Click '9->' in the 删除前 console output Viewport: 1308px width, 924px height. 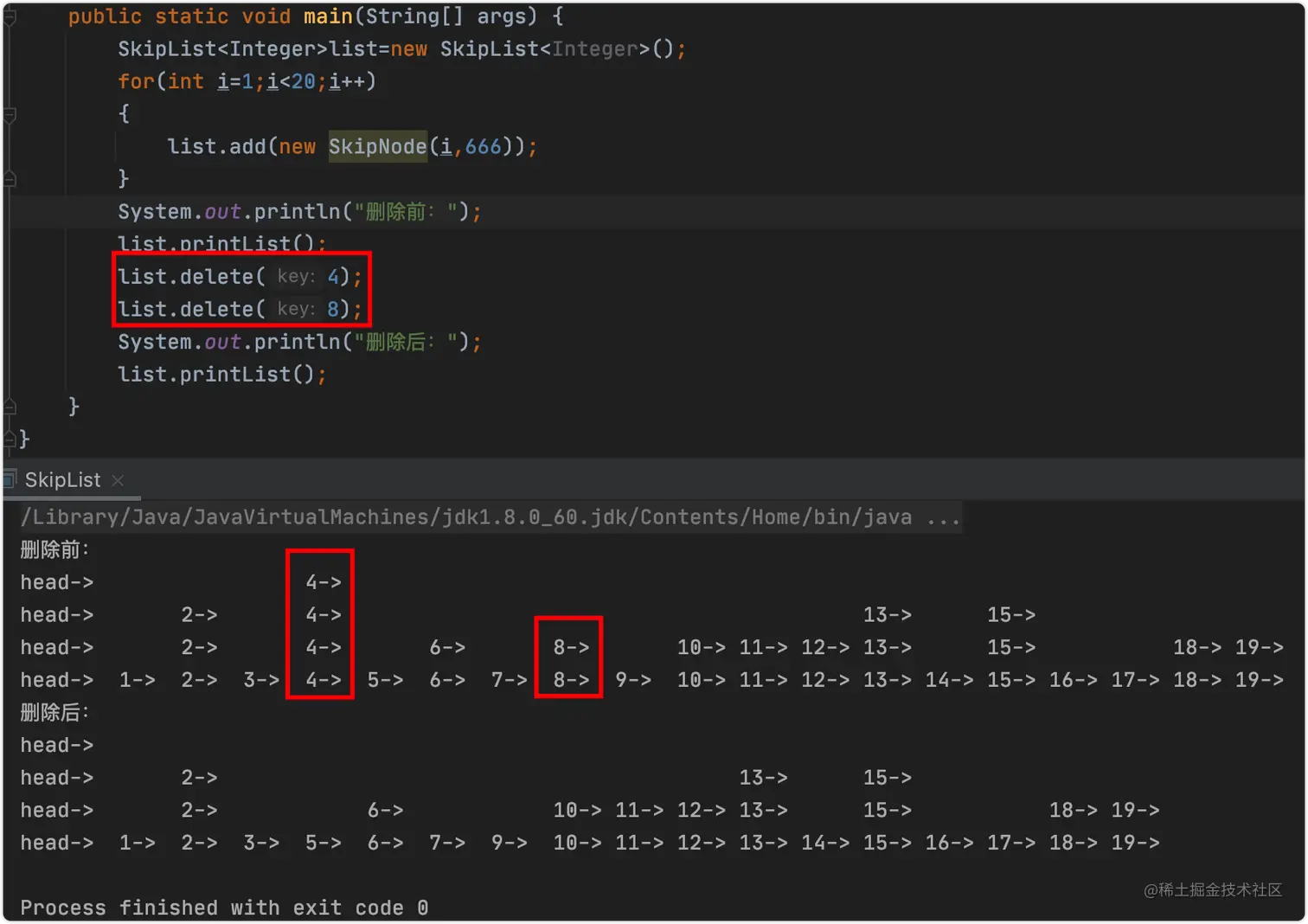tap(633, 681)
